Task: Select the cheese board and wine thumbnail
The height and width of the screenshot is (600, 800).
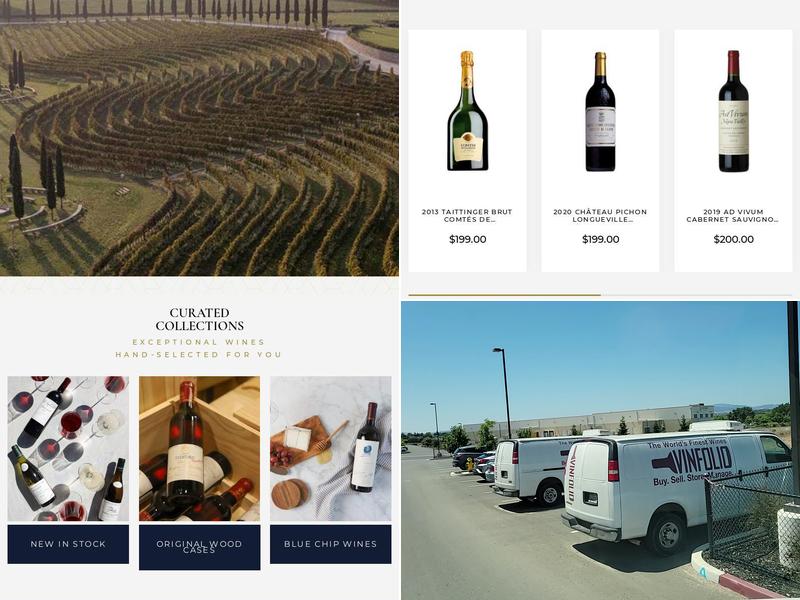Action: 331,448
